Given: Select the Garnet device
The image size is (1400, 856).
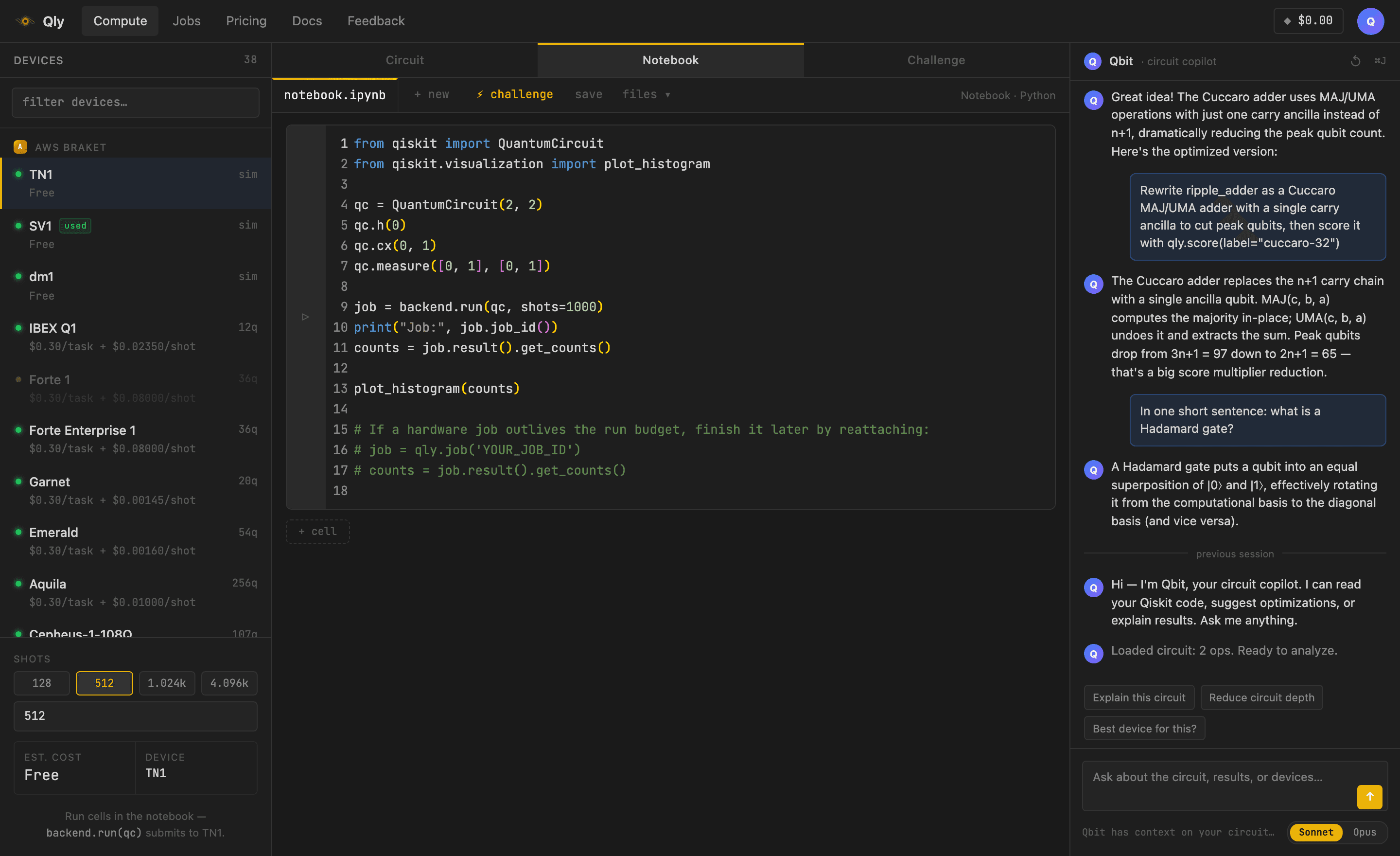Looking at the screenshot, I should [136, 491].
